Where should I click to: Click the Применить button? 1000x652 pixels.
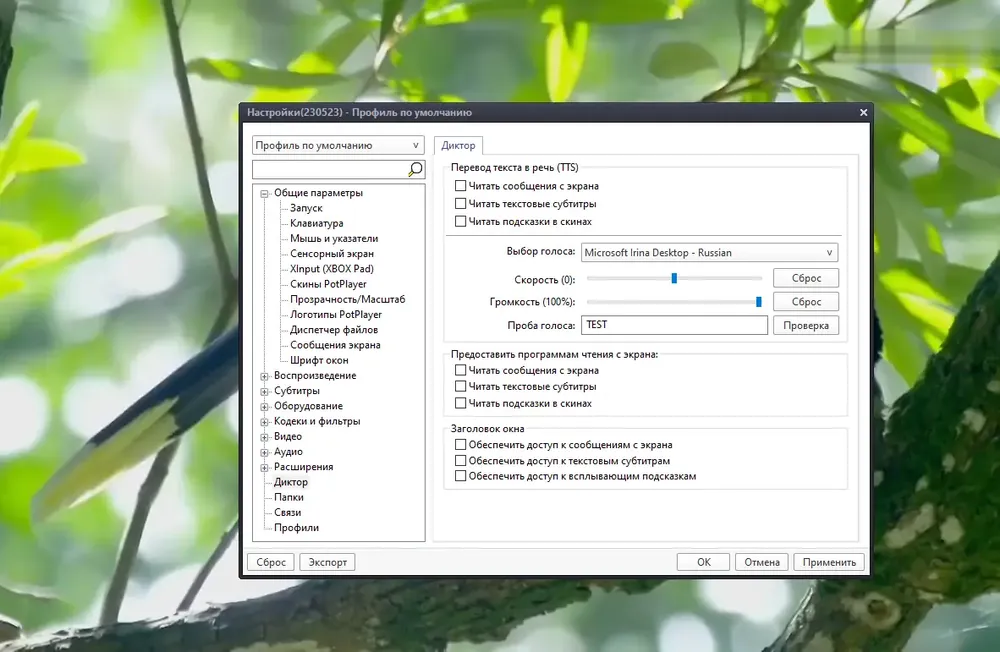829,562
